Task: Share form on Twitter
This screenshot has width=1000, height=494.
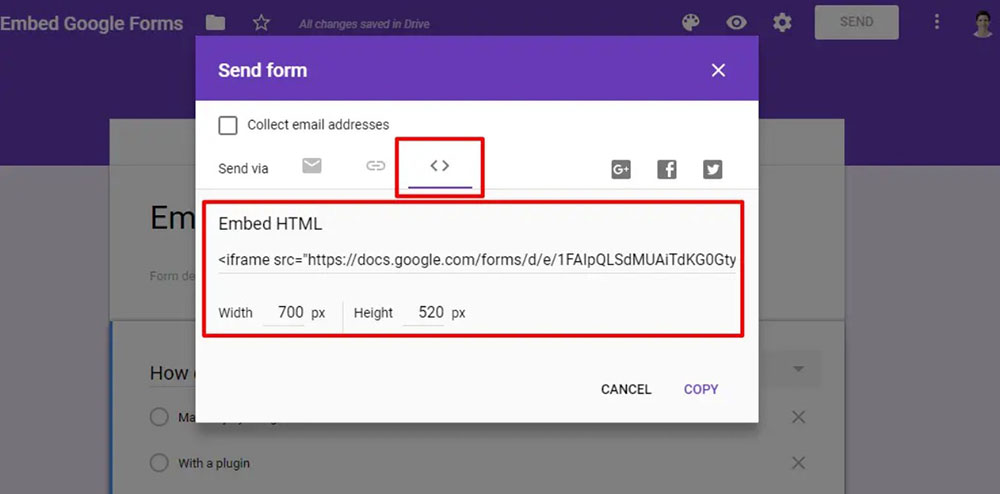Action: (x=712, y=169)
